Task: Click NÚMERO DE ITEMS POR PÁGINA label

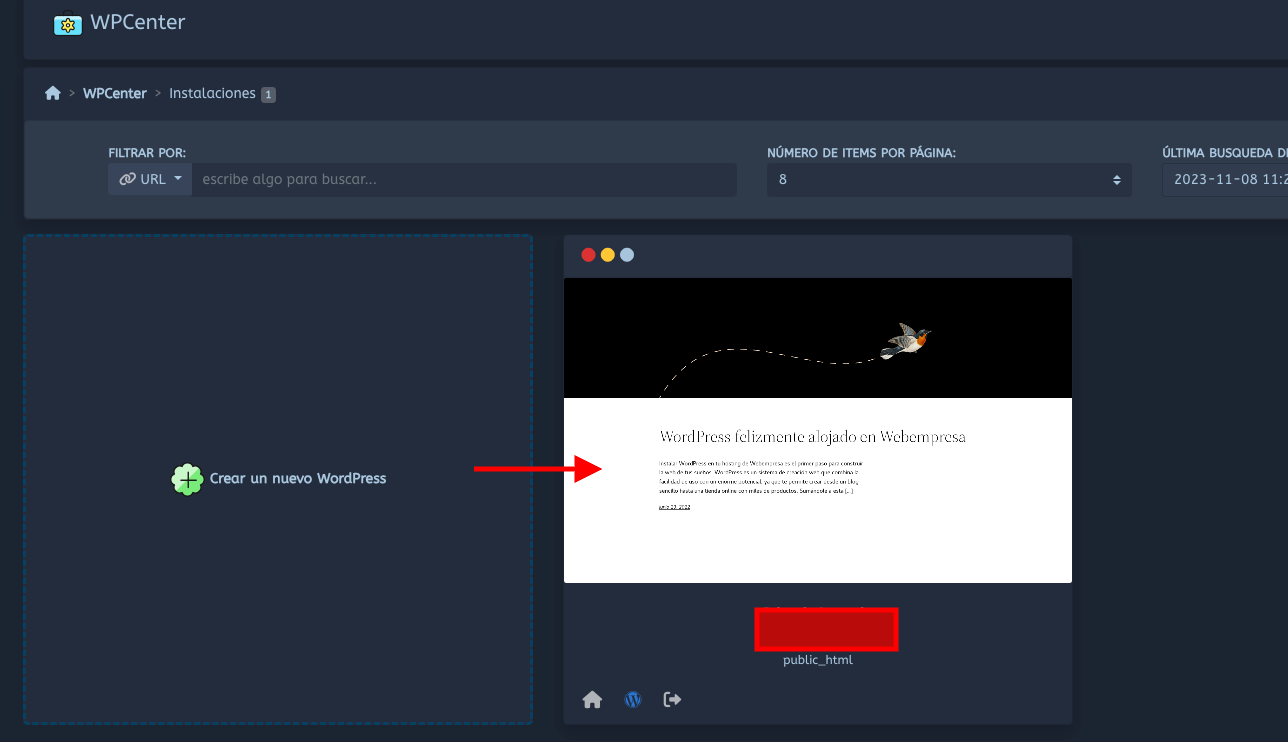Action: (x=861, y=153)
